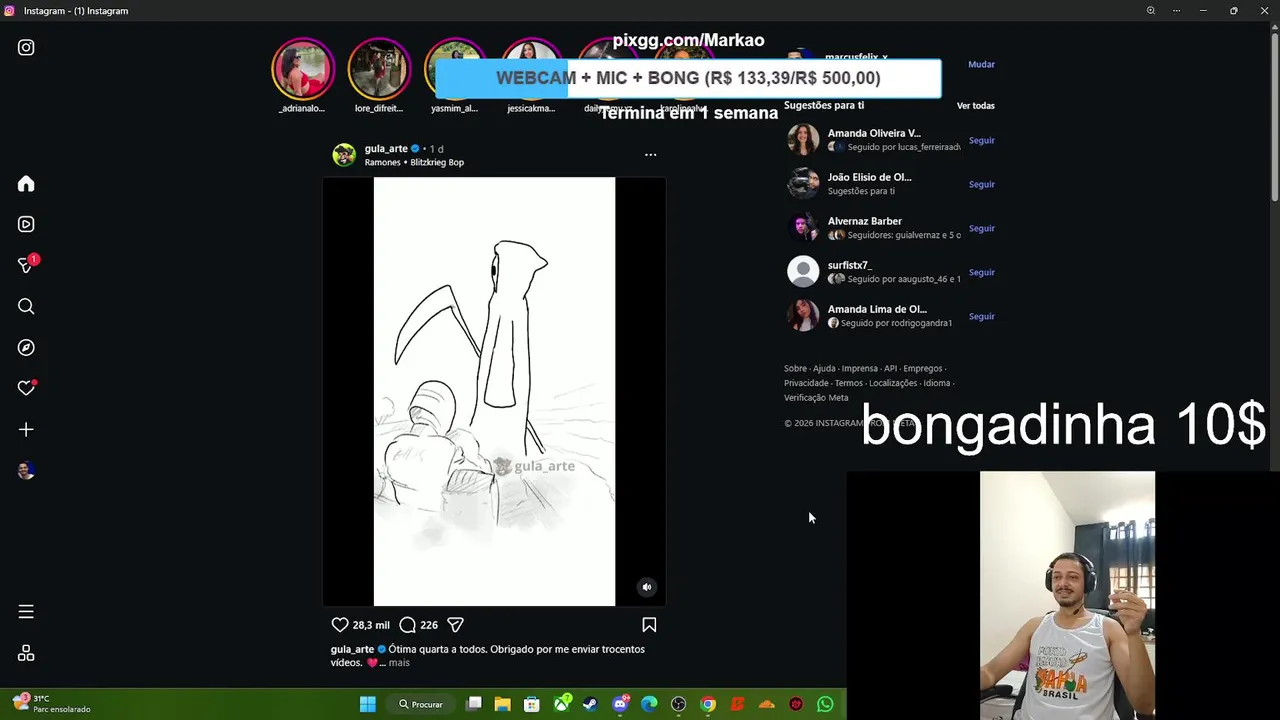Open the 'Ramones • Blitzkrieg Bop' audio link
Viewport: 1280px width, 720px height.
point(414,162)
